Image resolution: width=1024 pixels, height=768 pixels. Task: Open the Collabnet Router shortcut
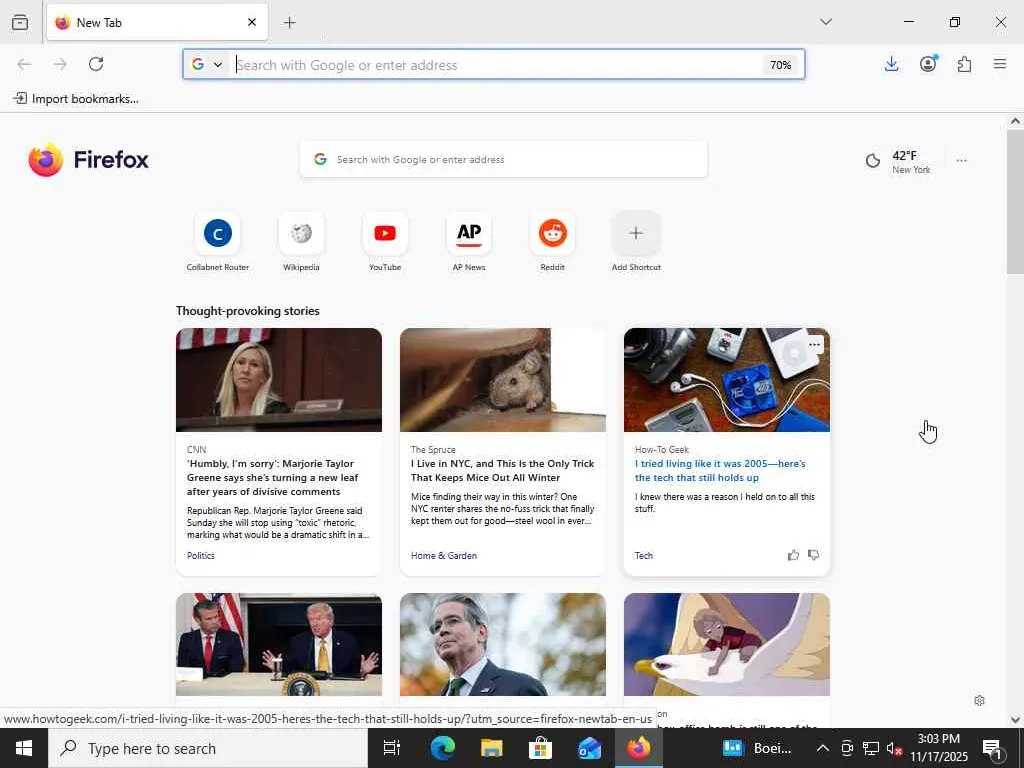217,241
